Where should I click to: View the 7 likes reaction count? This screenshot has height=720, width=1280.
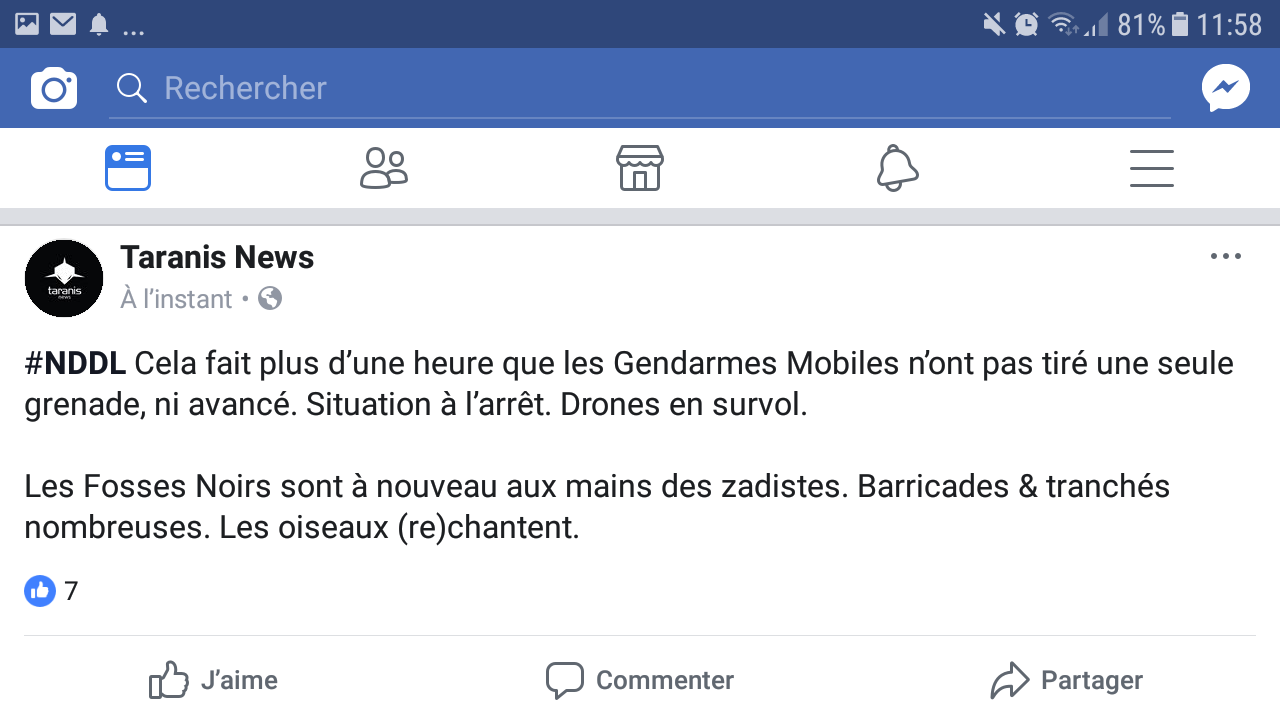(71, 591)
